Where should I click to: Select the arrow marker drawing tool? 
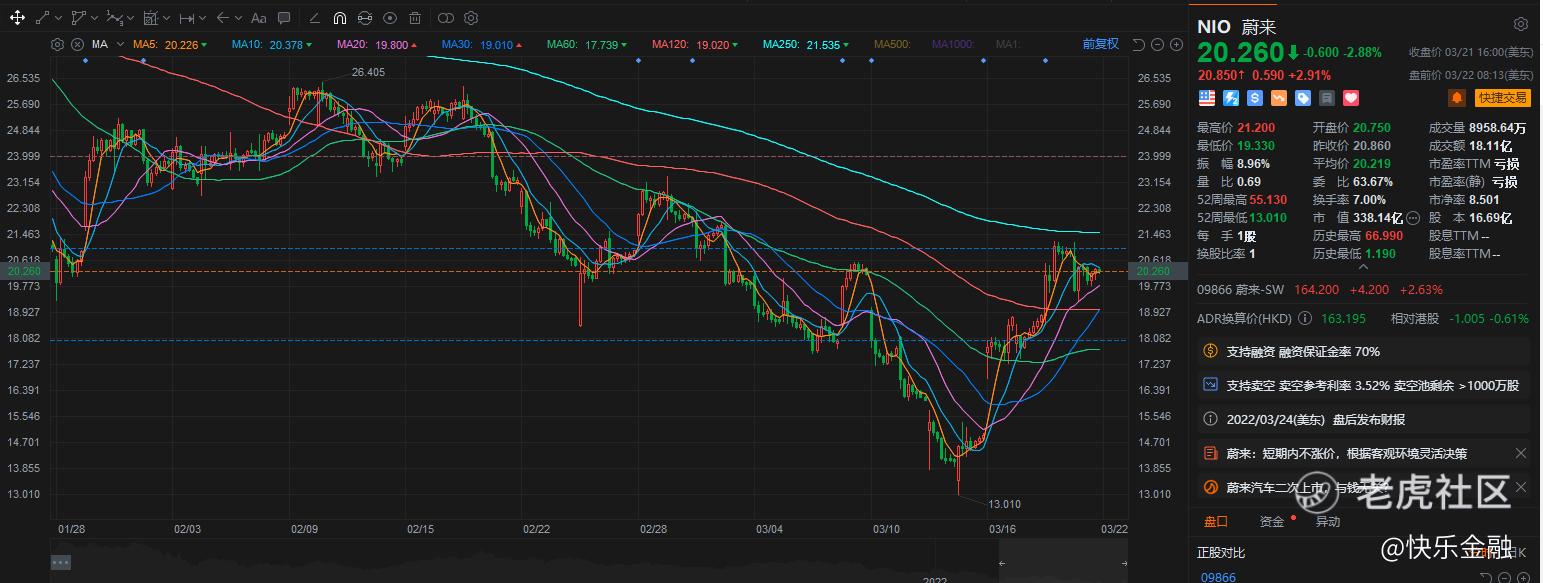pos(223,18)
